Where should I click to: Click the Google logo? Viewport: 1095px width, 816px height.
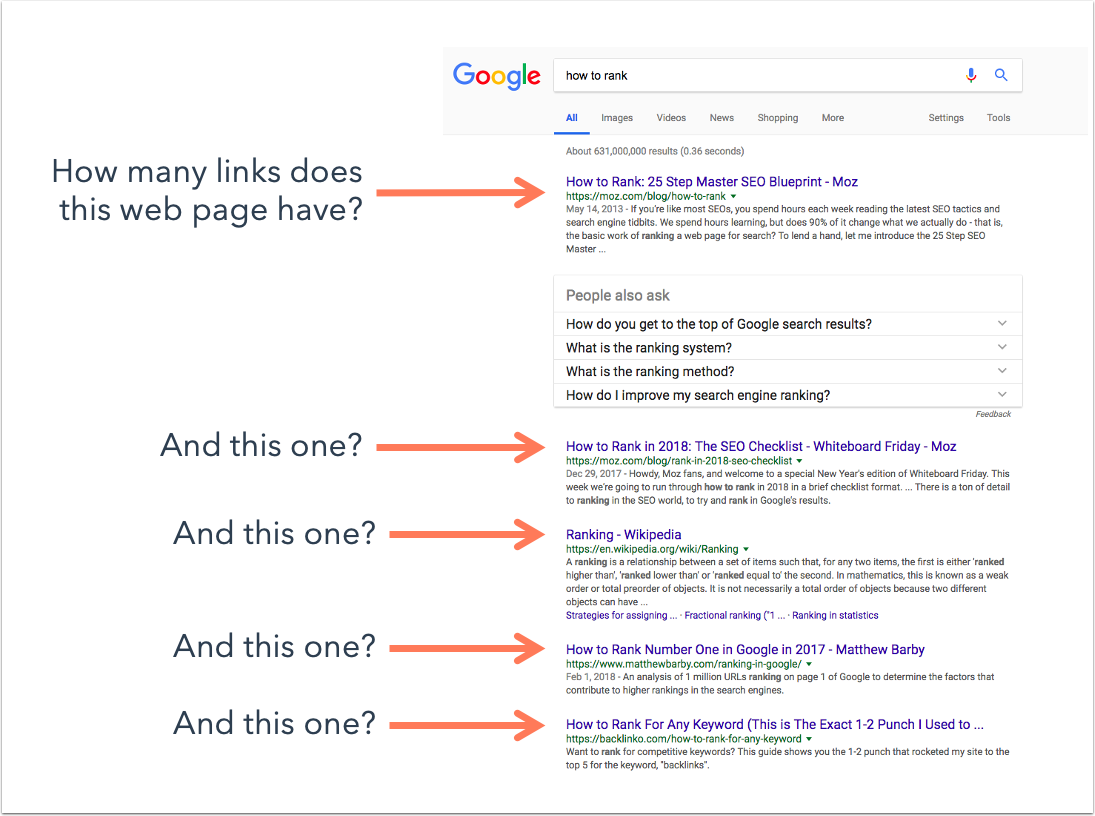[x=497, y=75]
